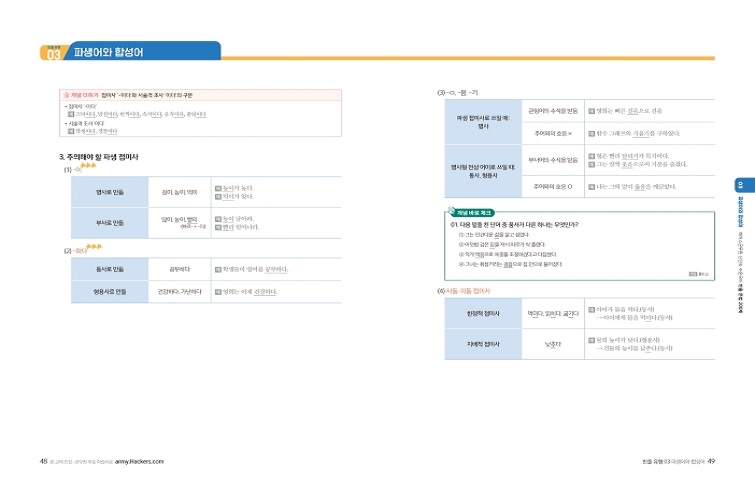Click the three stars beside (2) -하다

94,246
